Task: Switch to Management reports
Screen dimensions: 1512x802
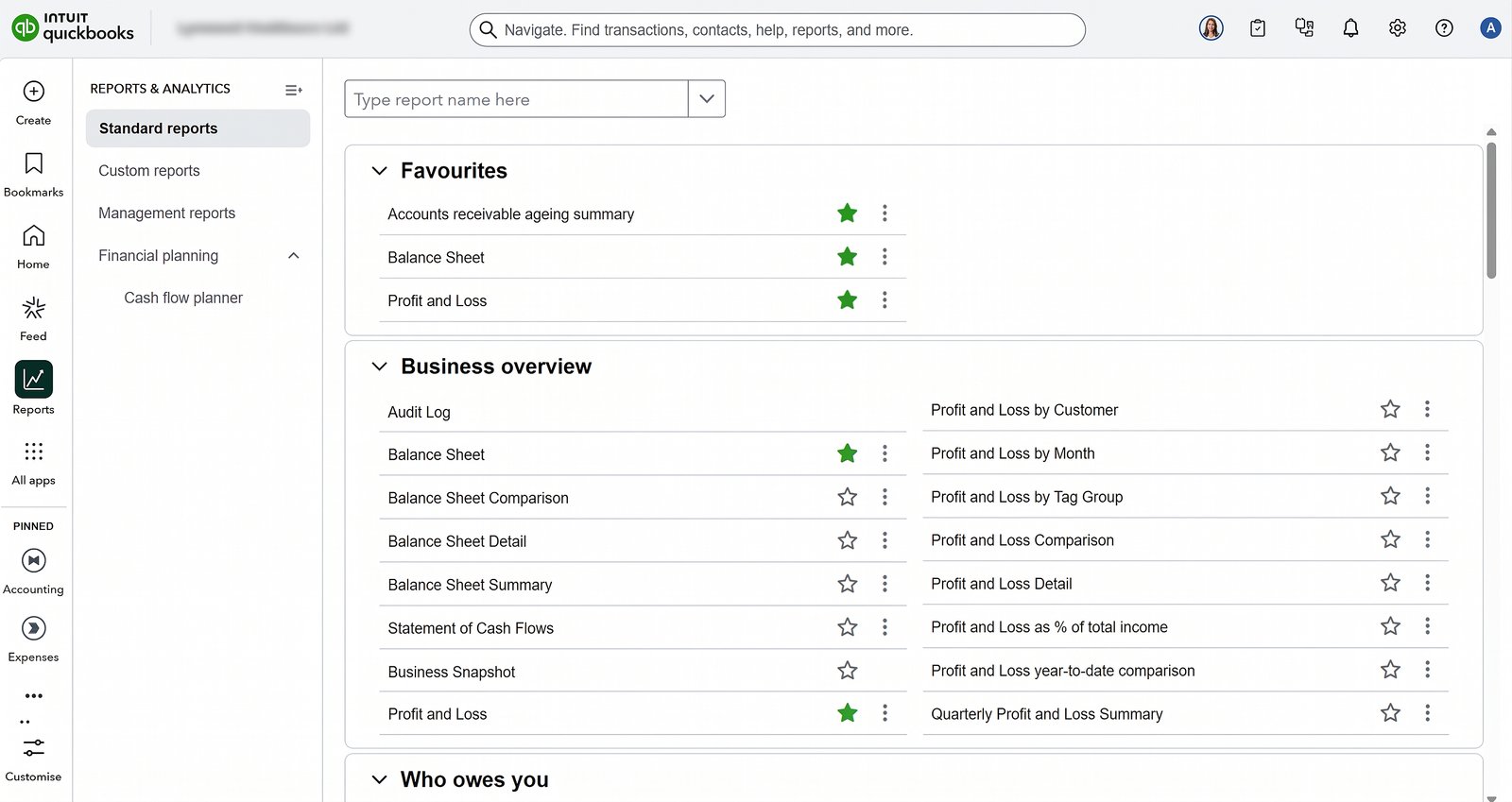Action: [x=167, y=213]
